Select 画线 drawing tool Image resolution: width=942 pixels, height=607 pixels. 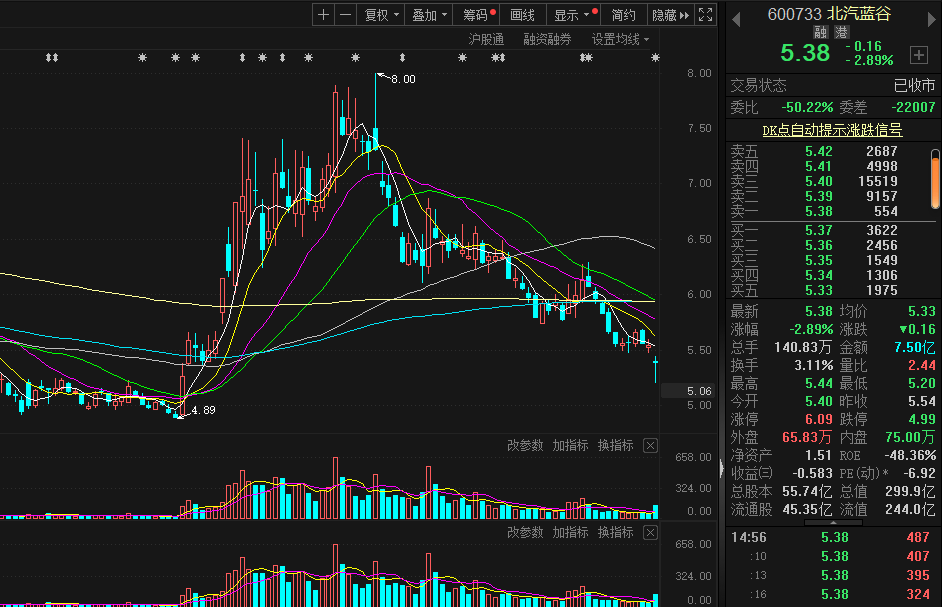522,15
